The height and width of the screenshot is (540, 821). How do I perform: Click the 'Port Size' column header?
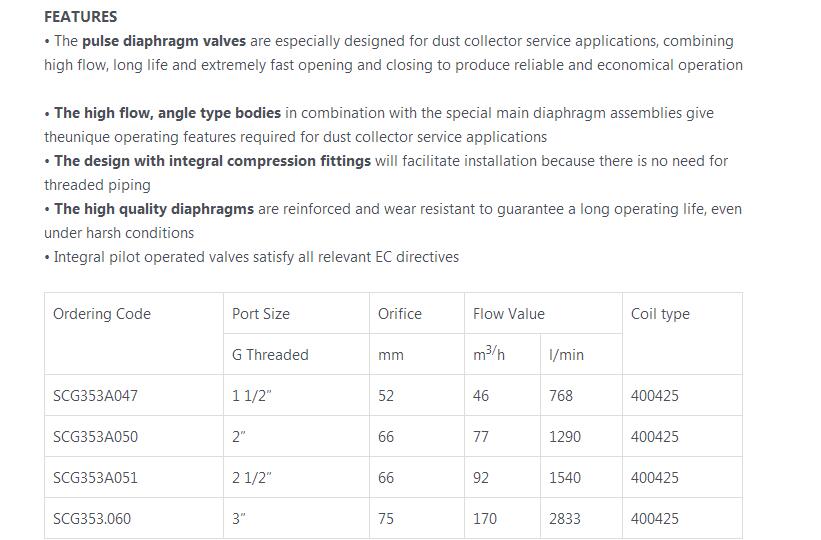click(x=261, y=314)
